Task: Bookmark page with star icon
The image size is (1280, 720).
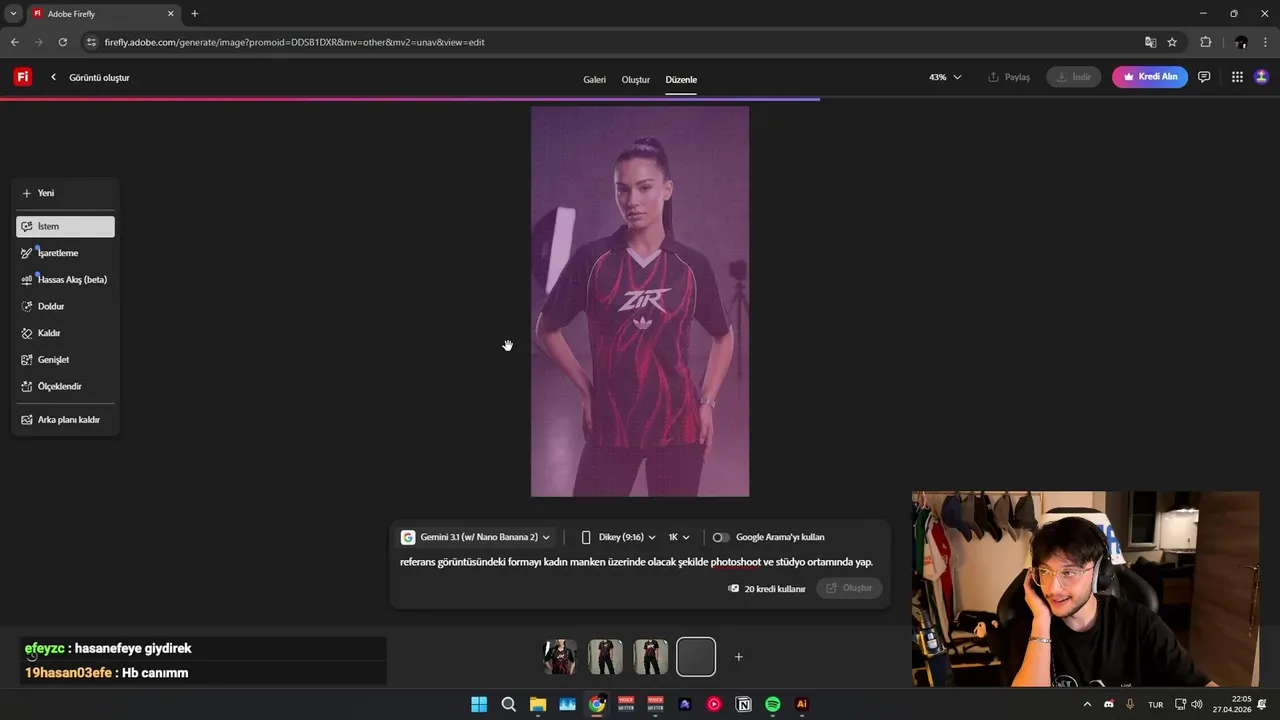Action: click(x=1172, y=42)
